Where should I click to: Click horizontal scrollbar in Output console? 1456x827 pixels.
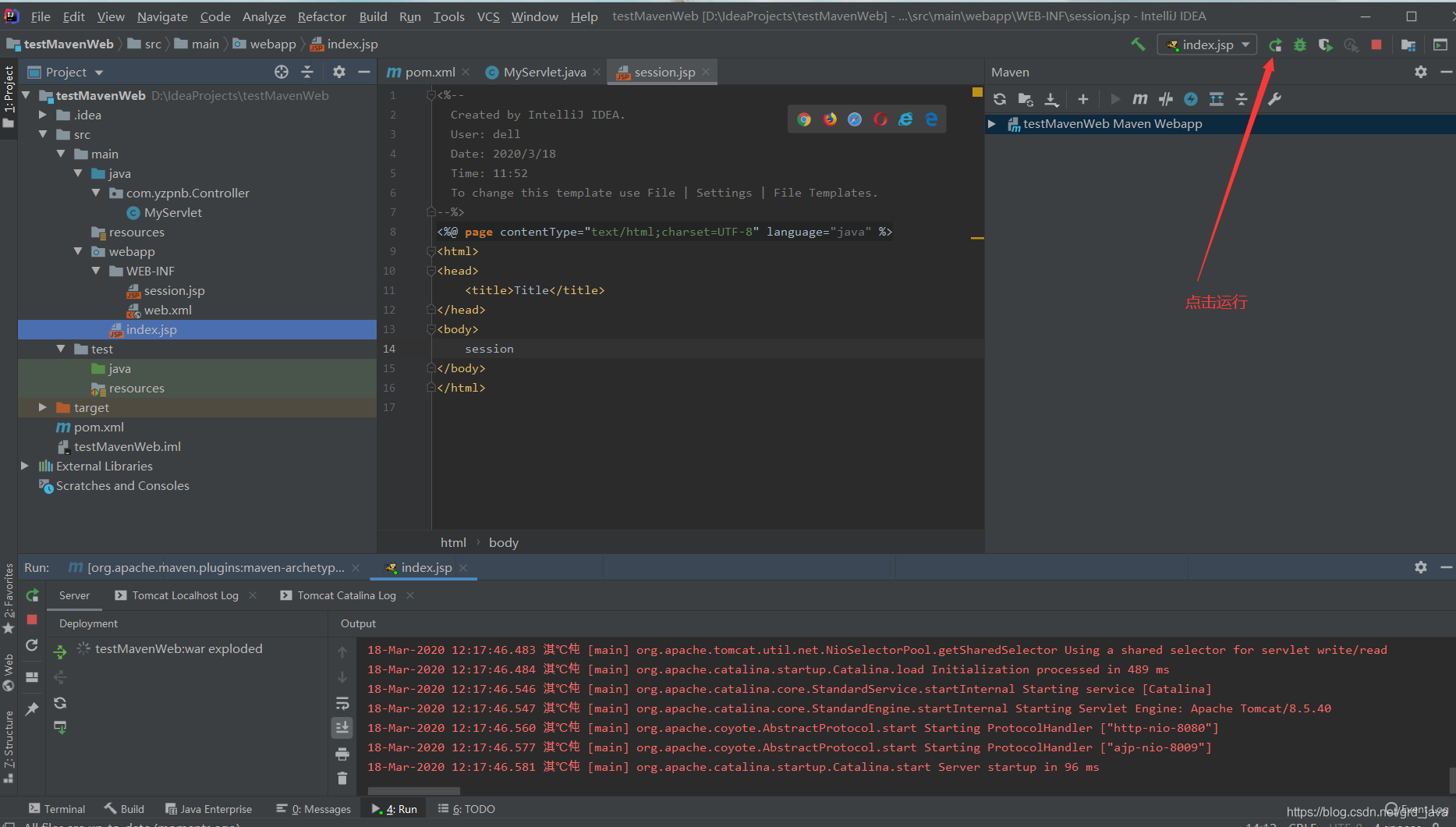pyautogui.click(x=413, y=790)
